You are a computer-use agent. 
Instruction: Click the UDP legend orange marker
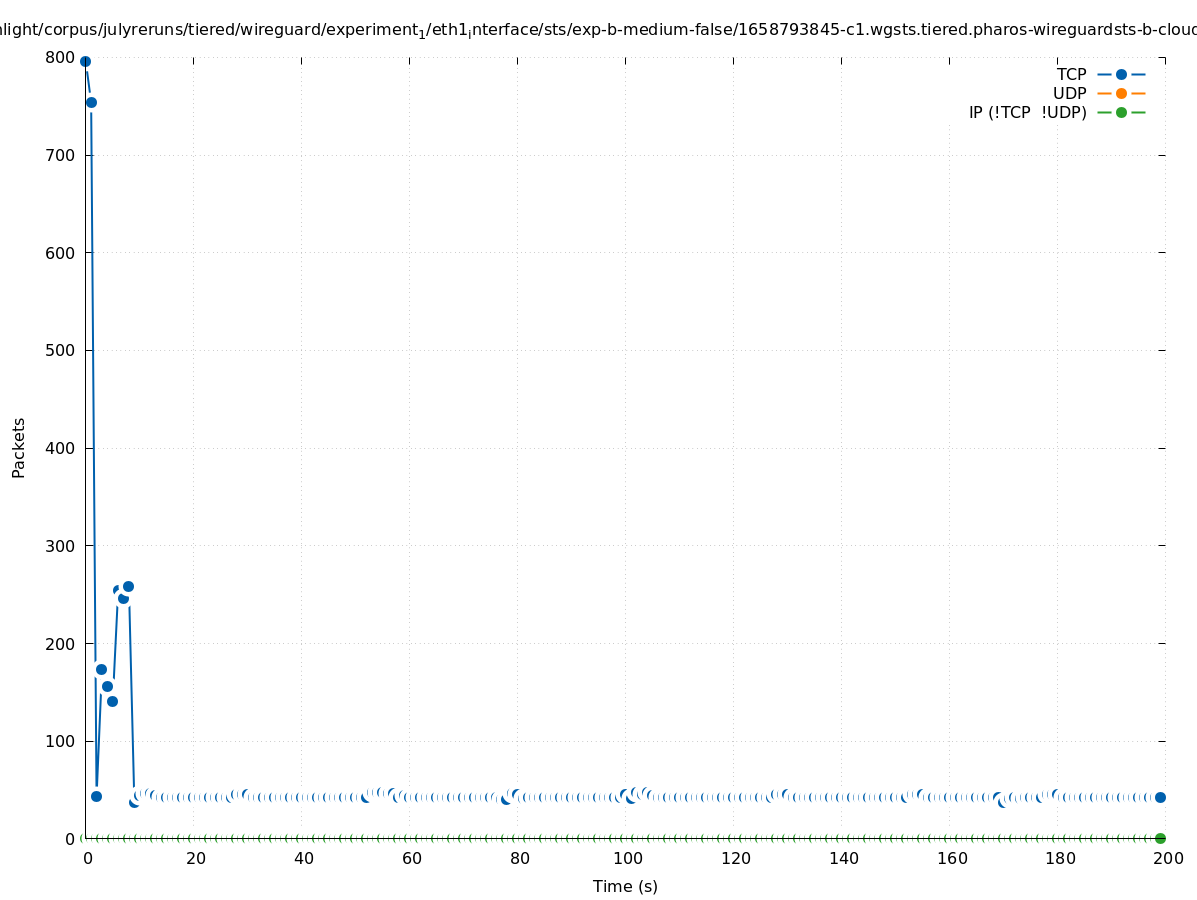tap(1121, 94)
